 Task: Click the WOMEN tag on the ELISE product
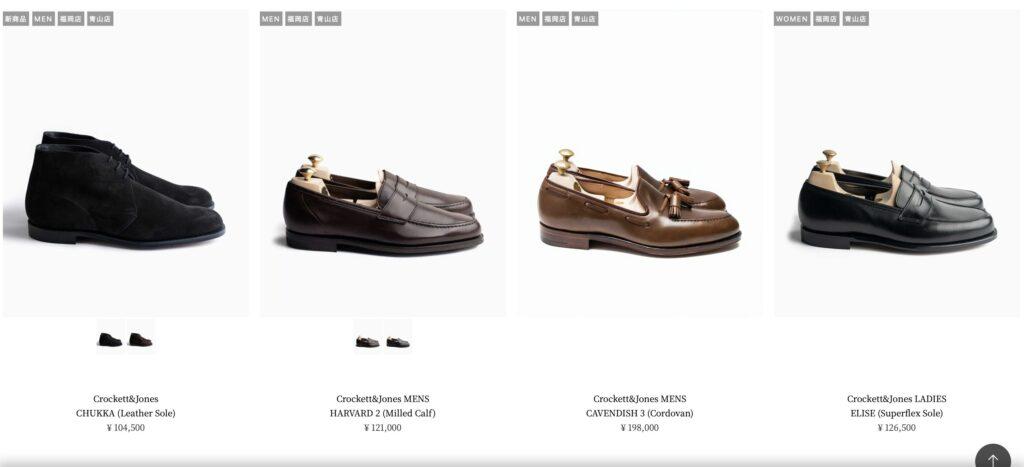tap(792, 19)
